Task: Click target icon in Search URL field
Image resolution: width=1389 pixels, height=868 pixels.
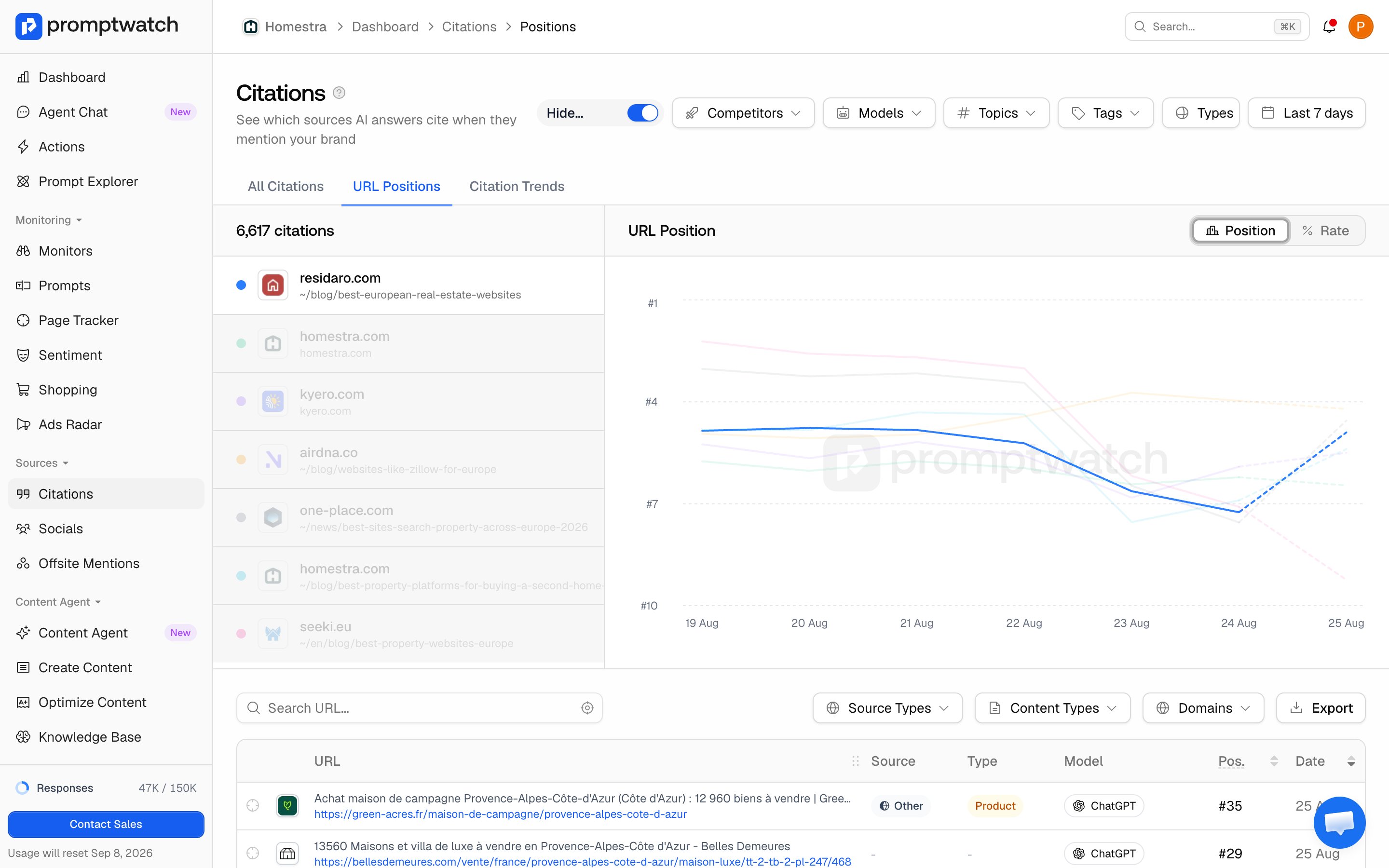Action: click(x=587, y=708)
